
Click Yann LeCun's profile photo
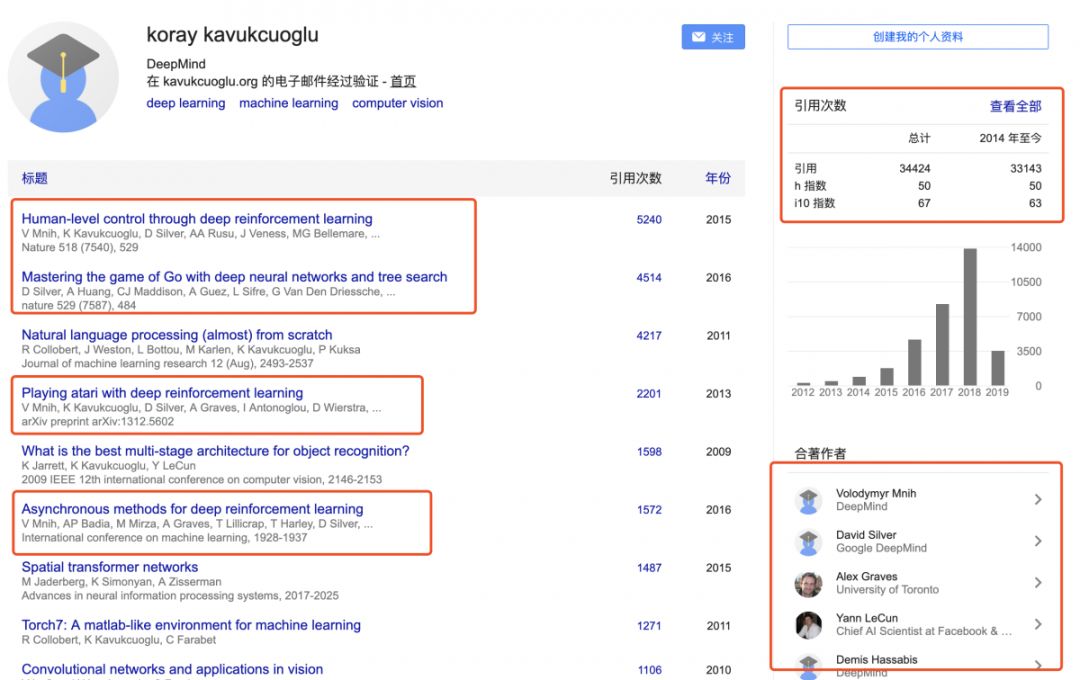pyautogui.click(x=808, y=625)
